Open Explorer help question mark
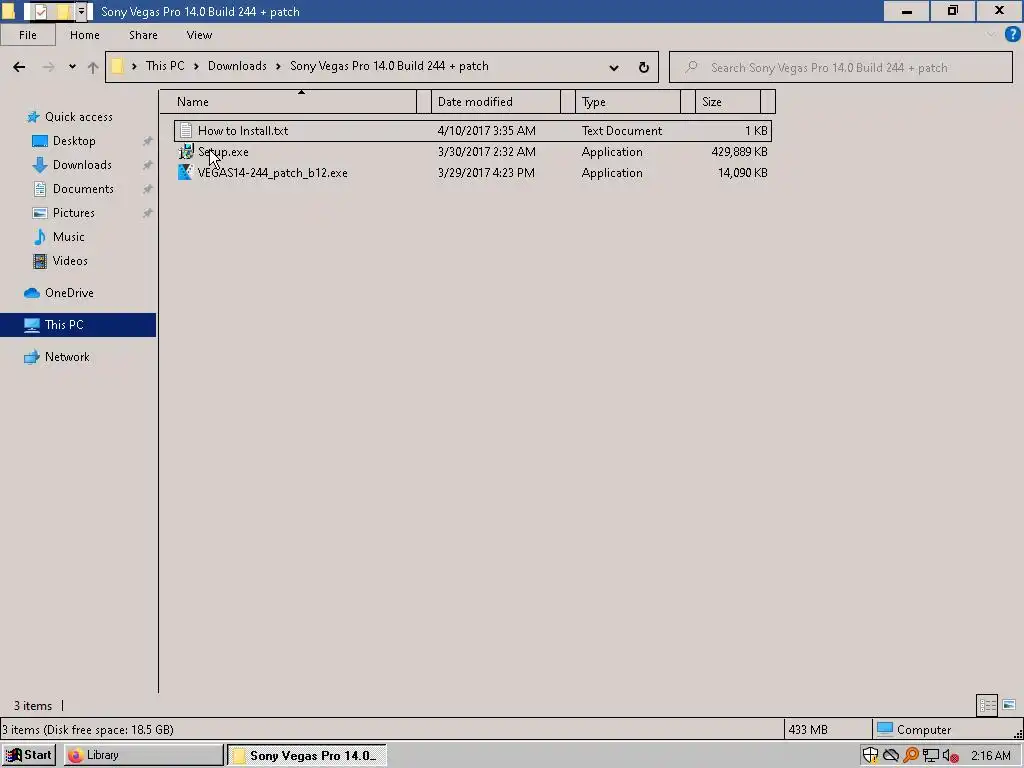The width and height of the screenshot is (1024, 768). pyautogui.click(x=1012, y=35)
